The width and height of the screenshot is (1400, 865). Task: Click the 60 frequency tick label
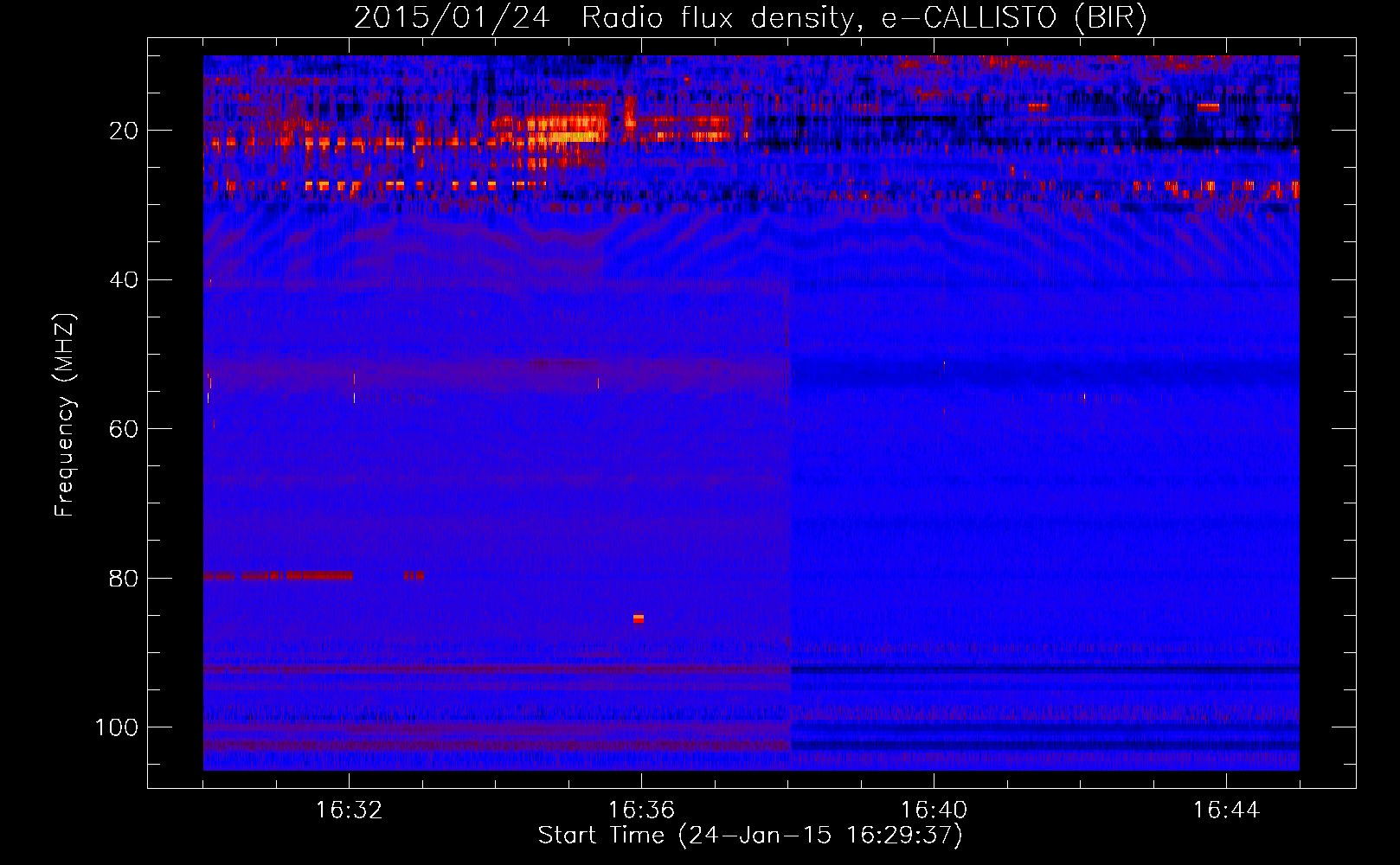(124, 429)
